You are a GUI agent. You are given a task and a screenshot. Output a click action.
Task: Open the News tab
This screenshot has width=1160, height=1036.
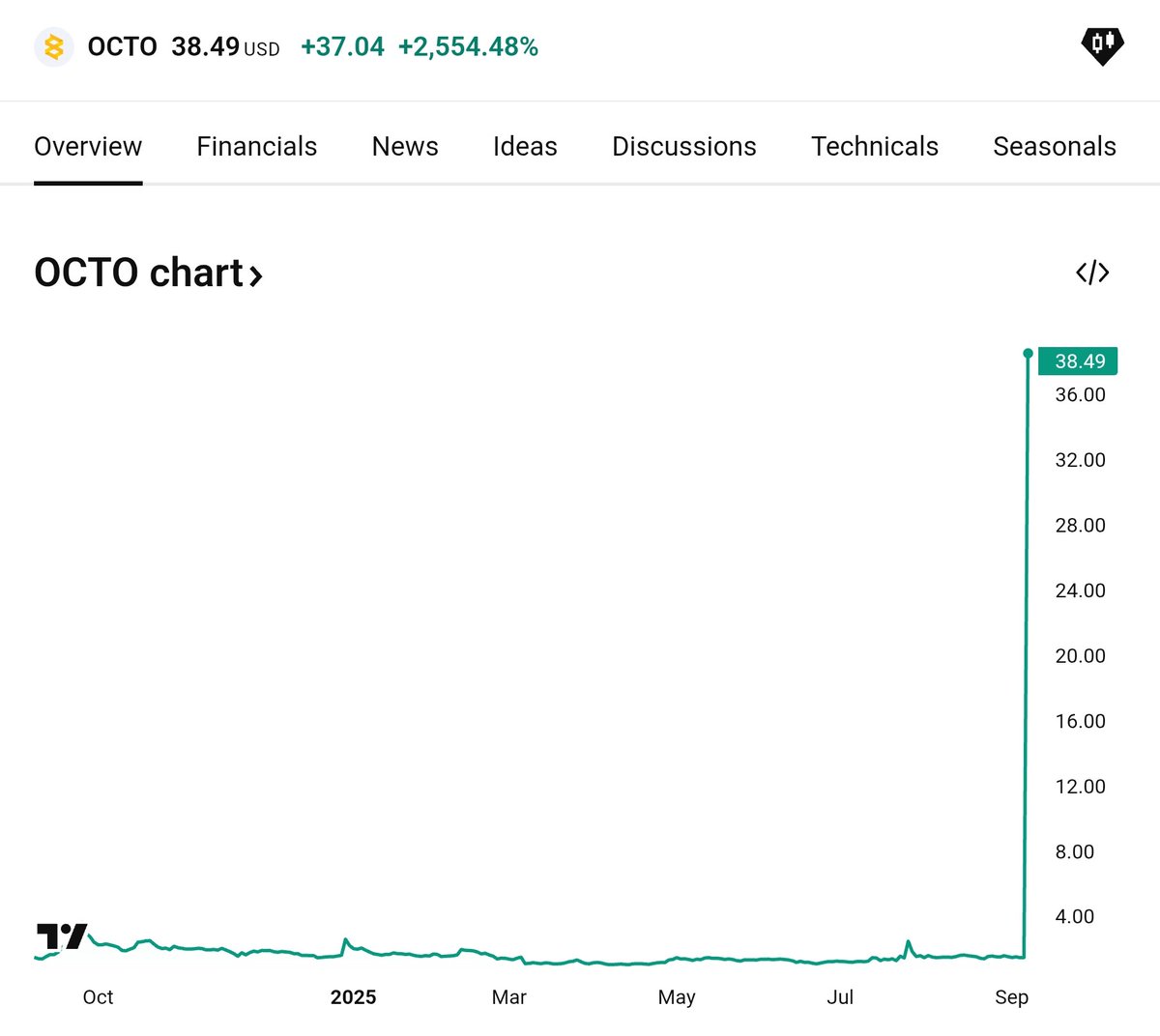(x=405, y=146)
